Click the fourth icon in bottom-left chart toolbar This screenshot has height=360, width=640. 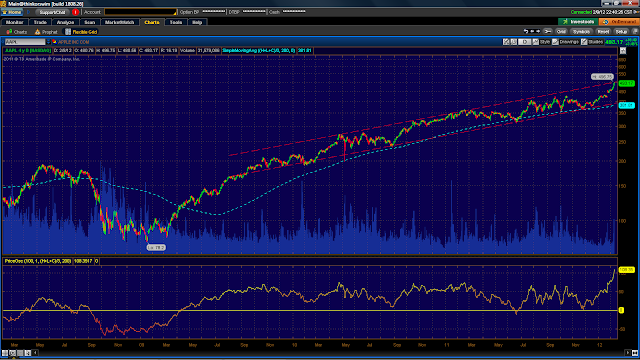click(28, 353)
